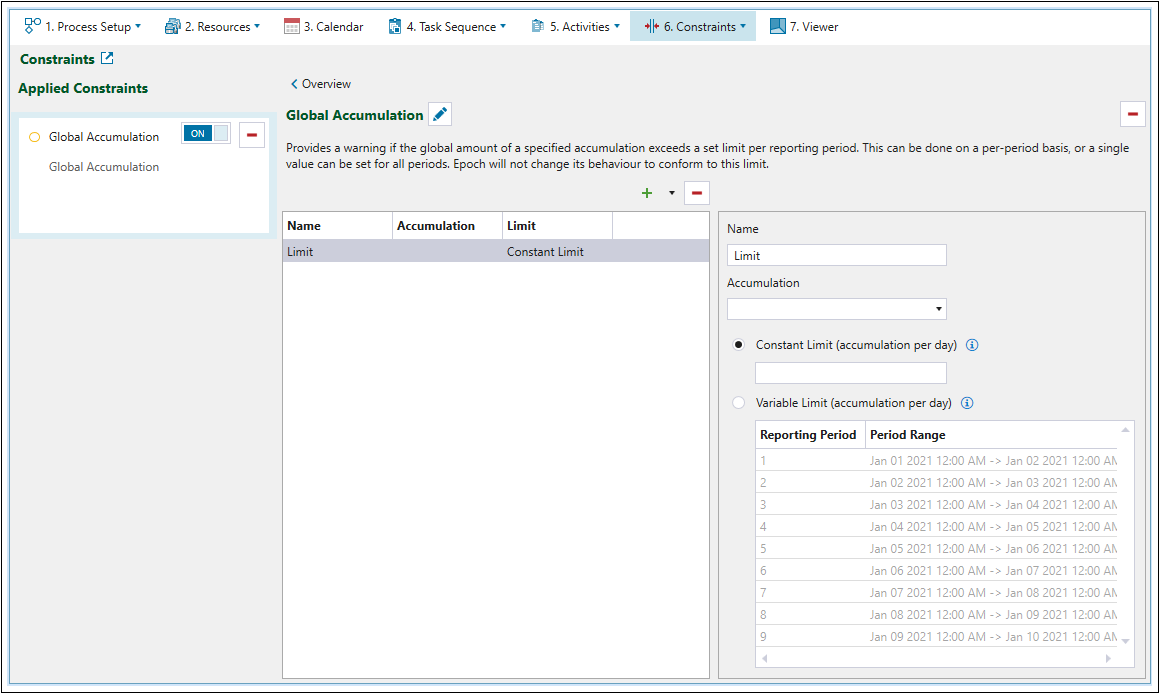Image resolution: width=1161 pixels, height=695 pixels.
Task: Click info icon next to Variable Limit
Action: [x=966, y=403]
